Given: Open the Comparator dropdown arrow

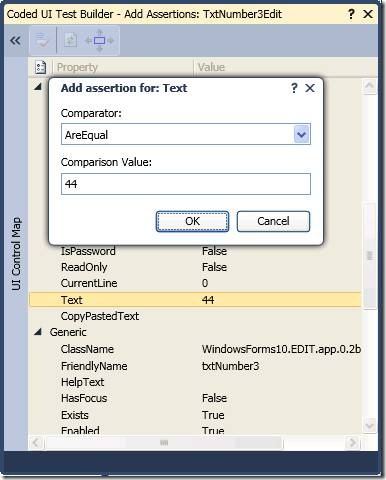Looking at the screenshot, I should pyautogui.click(x=302, y=134).
